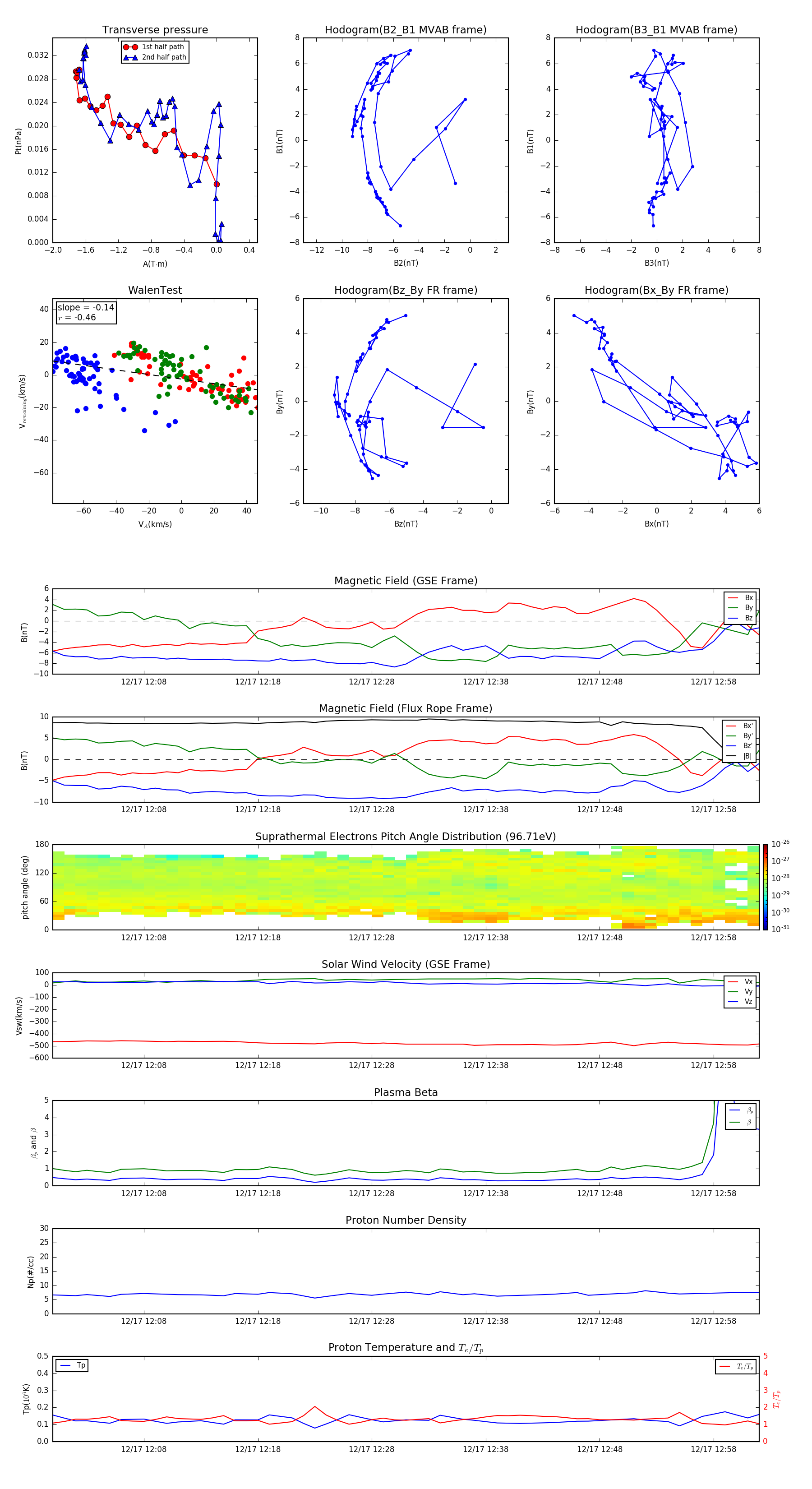This screenshot has width=812, height=1489.
Task: Select the Bx entry in the GSE magnetic field legend
Action: coord(741,598)
